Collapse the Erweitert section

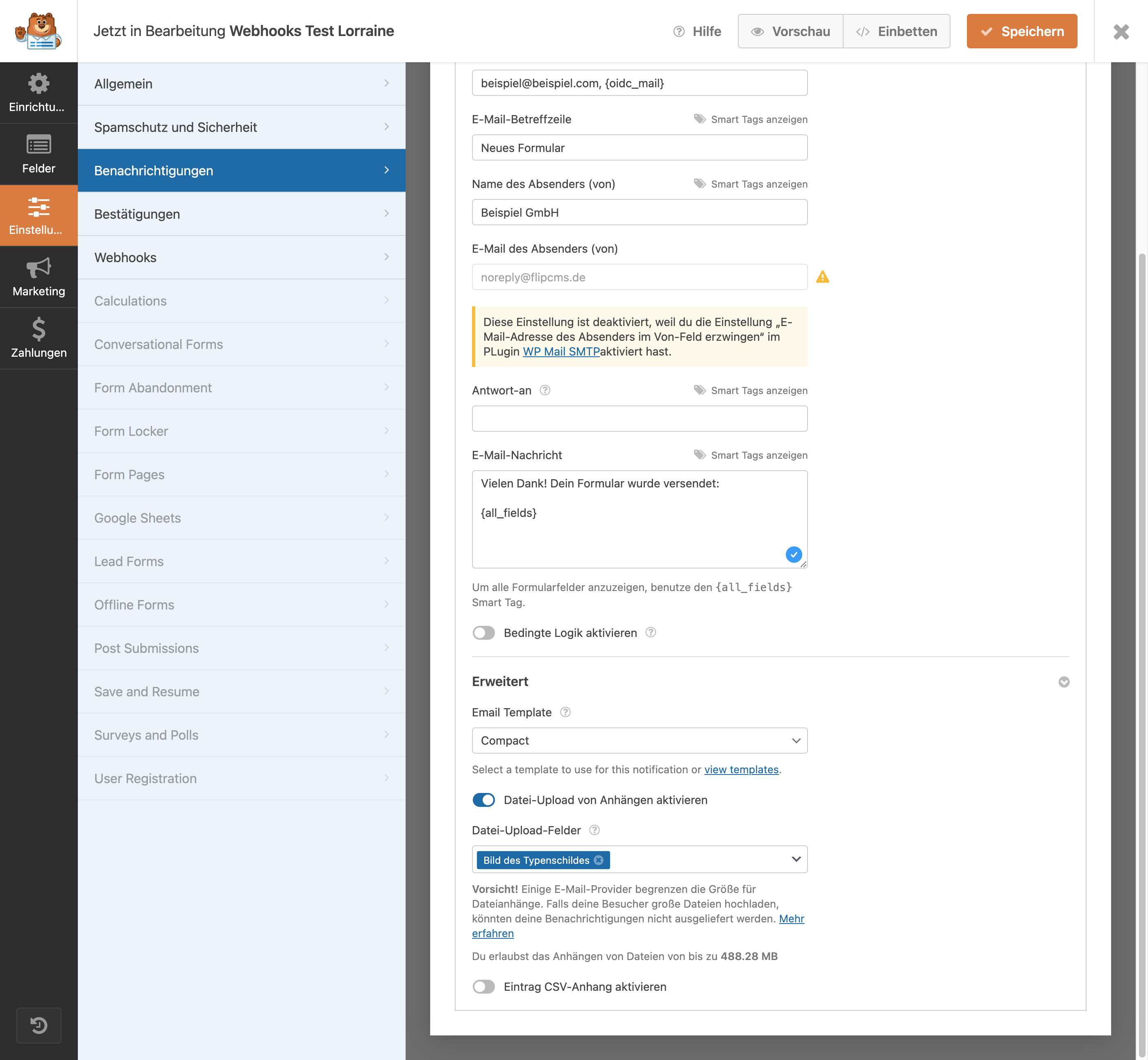pos(1064,682)
